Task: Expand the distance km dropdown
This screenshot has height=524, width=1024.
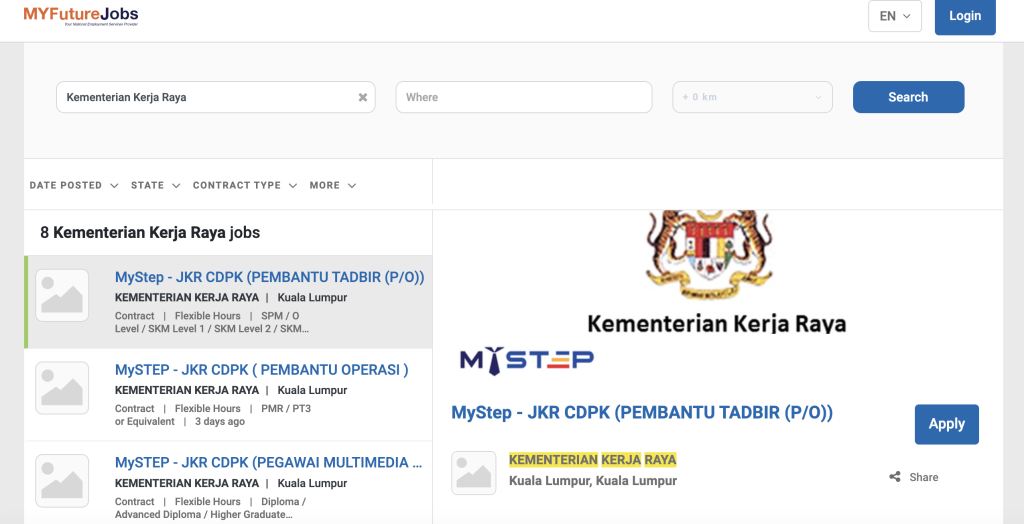Action: click(752, 97)
